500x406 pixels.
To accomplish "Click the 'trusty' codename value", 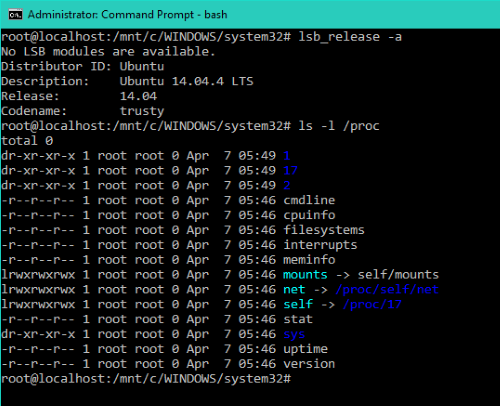I will 142,111.
